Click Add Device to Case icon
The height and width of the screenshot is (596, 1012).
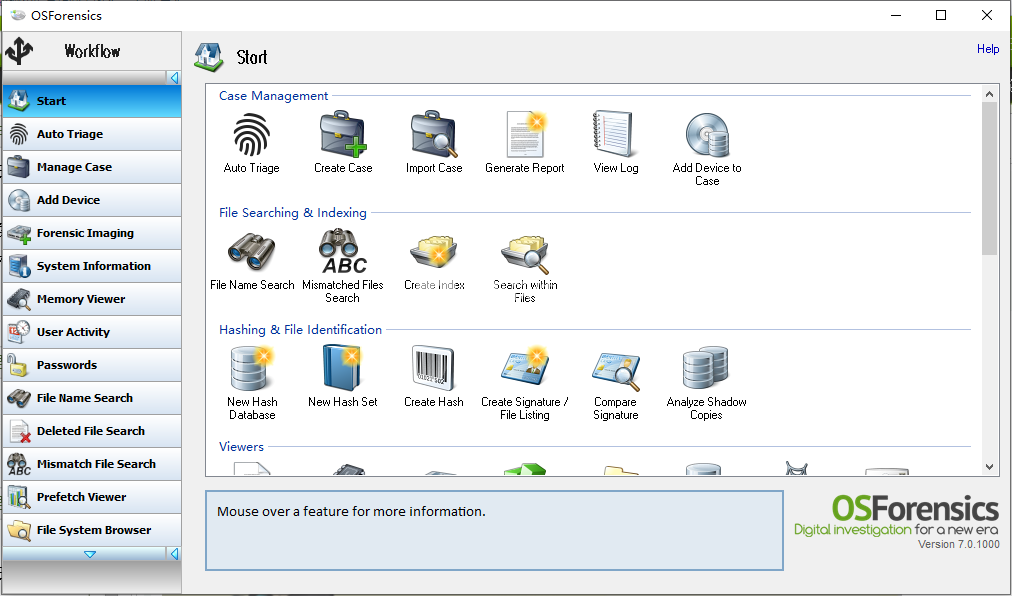(707, 135)
